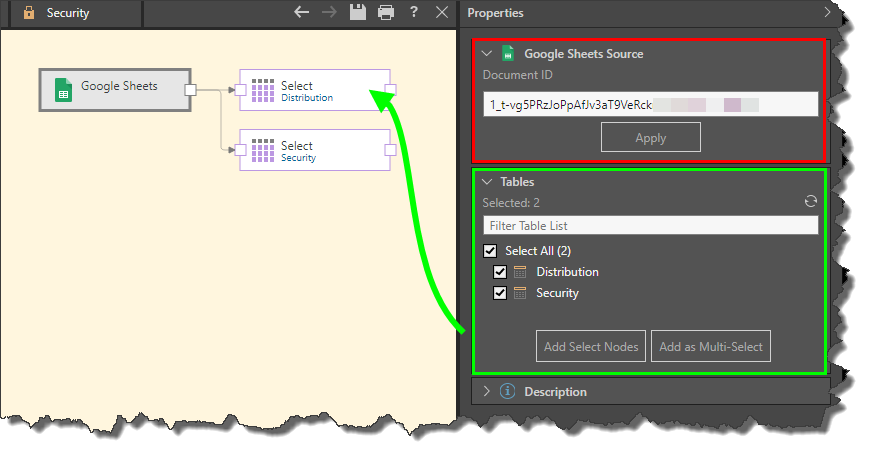Image resolution: width=871 pixels, height=456 pixels.
Task: Uncheck the Distribution table checkbox
Action: (x=500, y=272)
